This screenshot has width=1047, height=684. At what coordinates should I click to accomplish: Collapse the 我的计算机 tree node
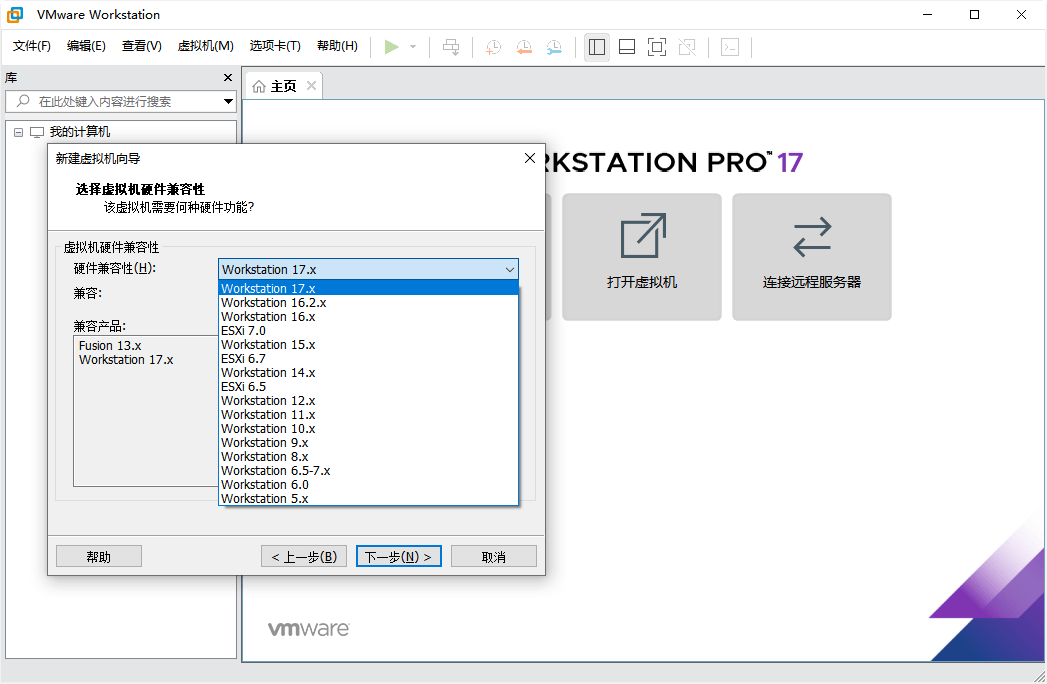point(18,132)
